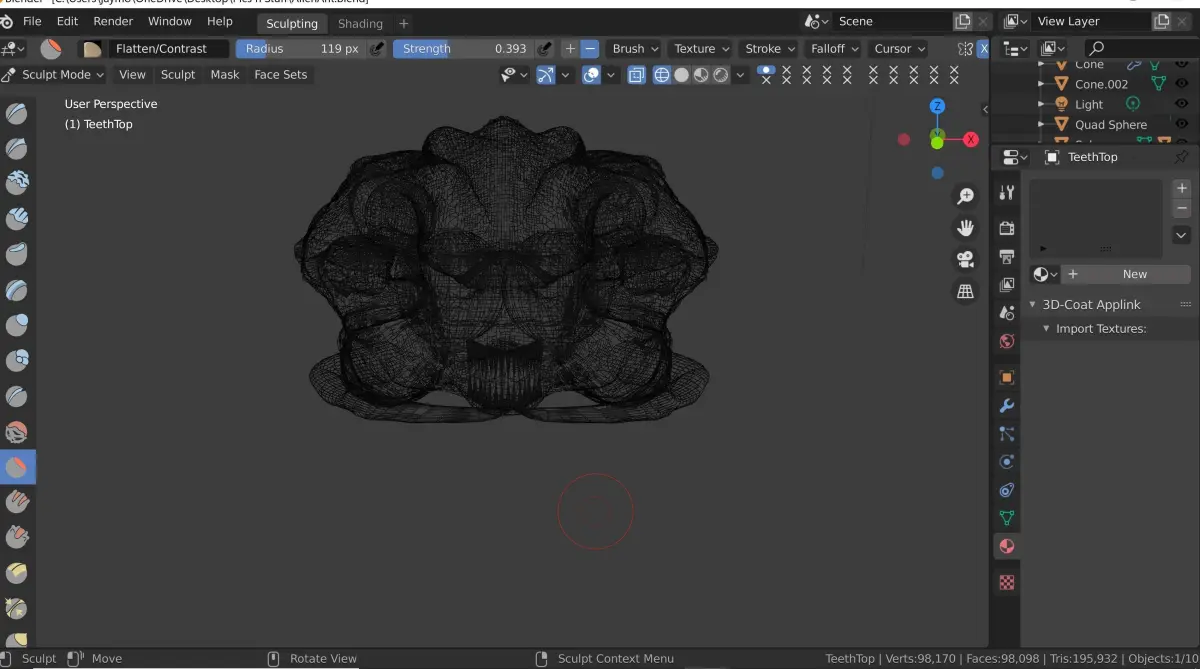The height and width of the screenshot is (669, 1200).
Task: Open the Render properties tab
Action: (x=1007, y=228)
